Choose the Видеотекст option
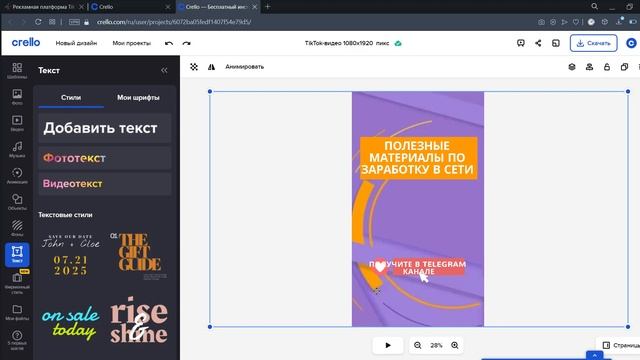Image resolution: width=640 pixels, height=360 pixels. (105, 184)
